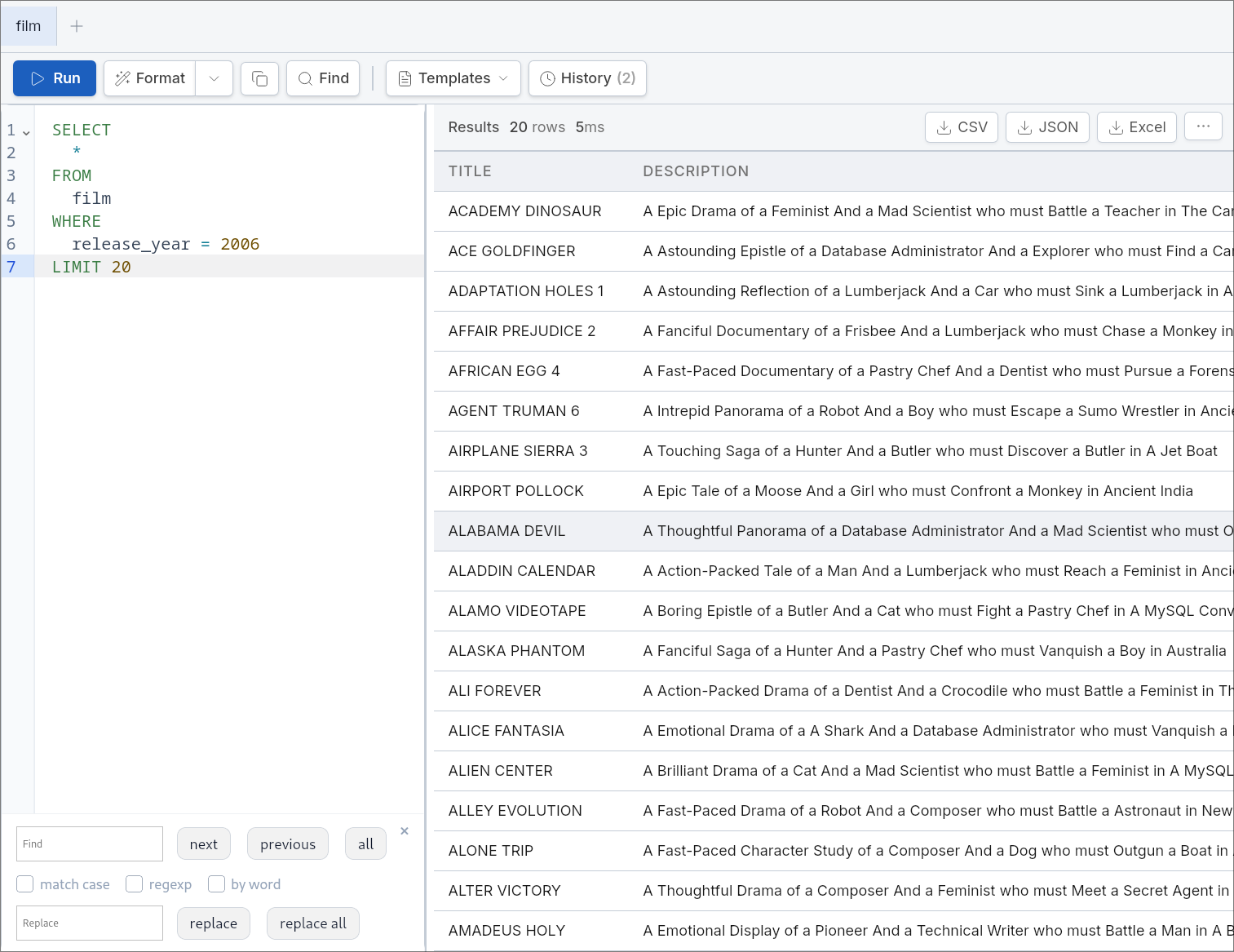Copy the query with the copy icon
Screen dimensions: 1234x952
pyautogui.click(x=259, y=78)
